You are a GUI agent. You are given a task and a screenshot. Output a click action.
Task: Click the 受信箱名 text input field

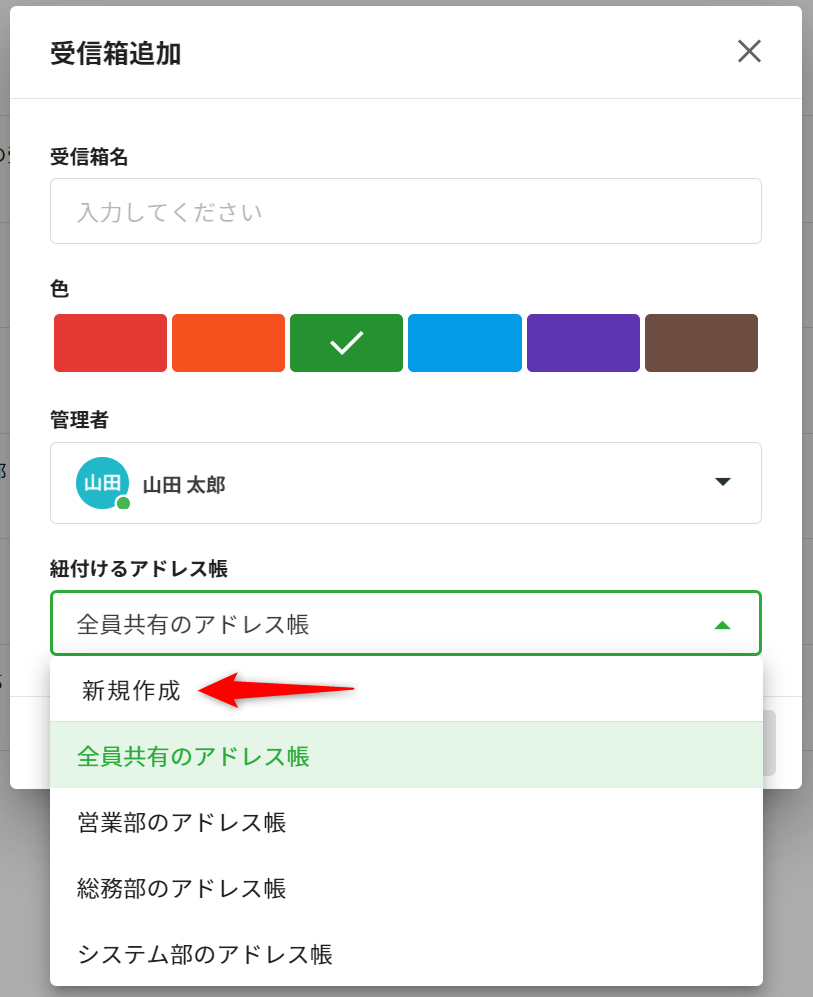405,211
